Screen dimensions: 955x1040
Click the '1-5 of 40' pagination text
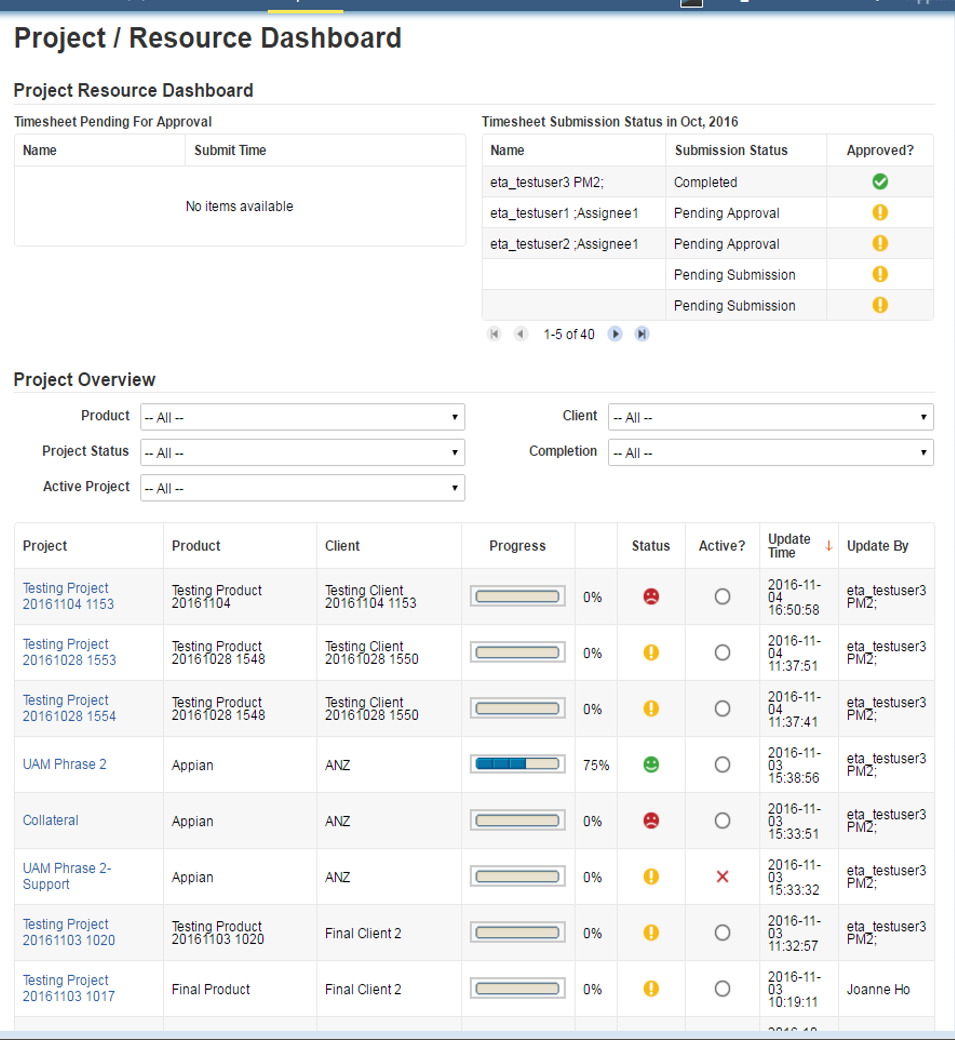click(569, 334)
